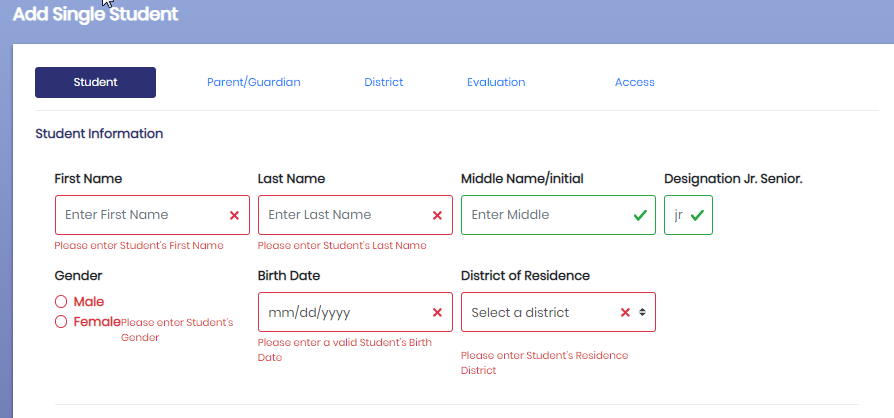Open the Select a district dropdown
The image size is (894, 418).
pos(558,312)
